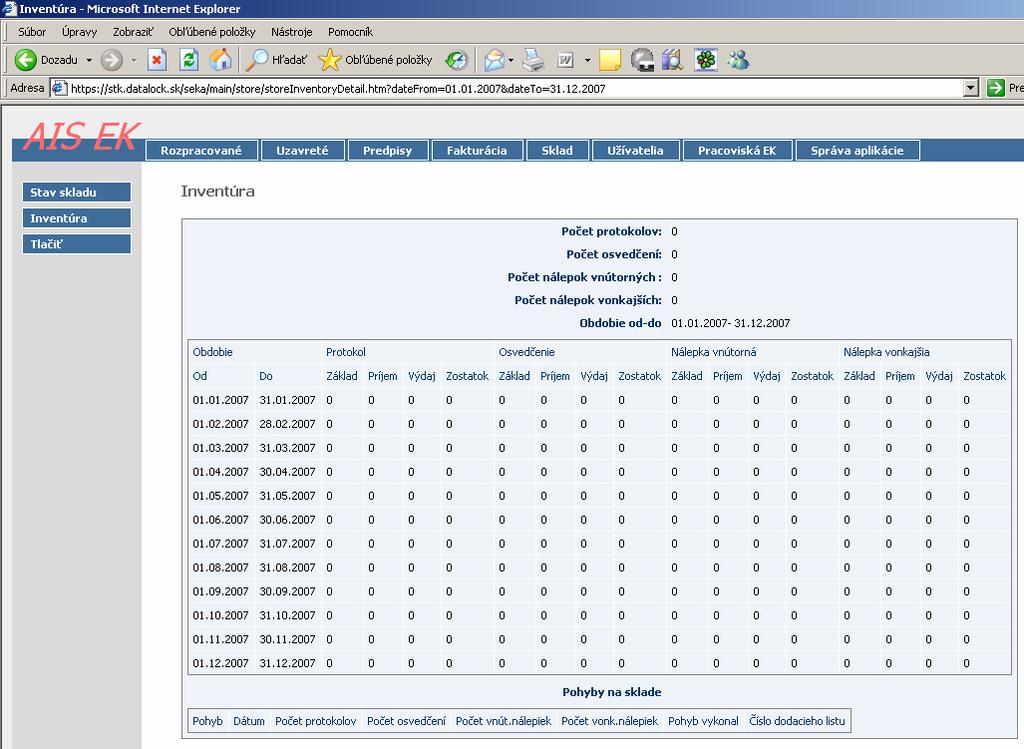Viewport: 1024px width, 749px height.
Task: Click the Print printer icon
Action: (x=534, y=60)
